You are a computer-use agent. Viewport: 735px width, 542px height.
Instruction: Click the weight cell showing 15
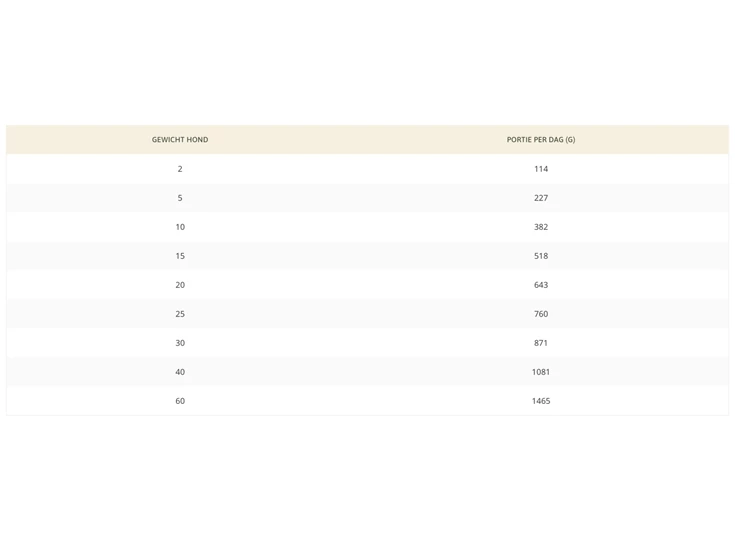click(180, 256)
